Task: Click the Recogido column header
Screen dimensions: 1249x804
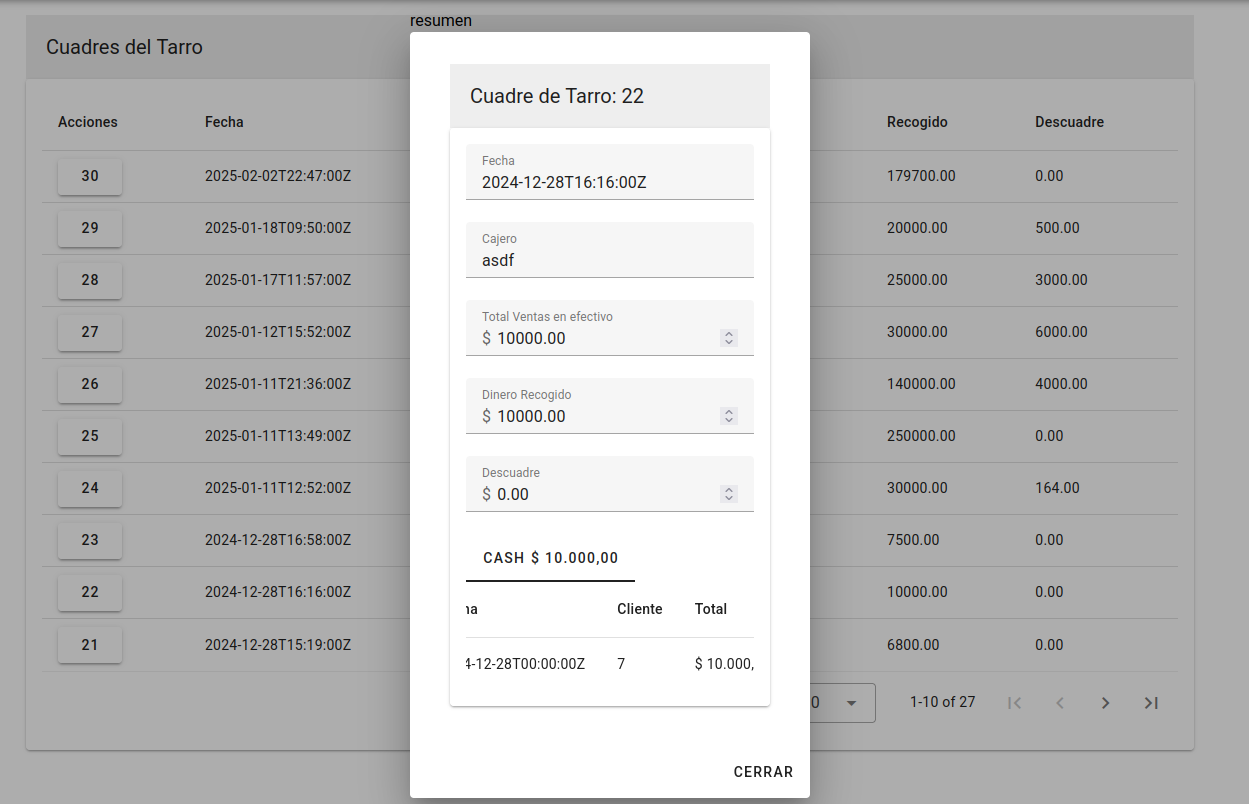Action: point(917,122)
